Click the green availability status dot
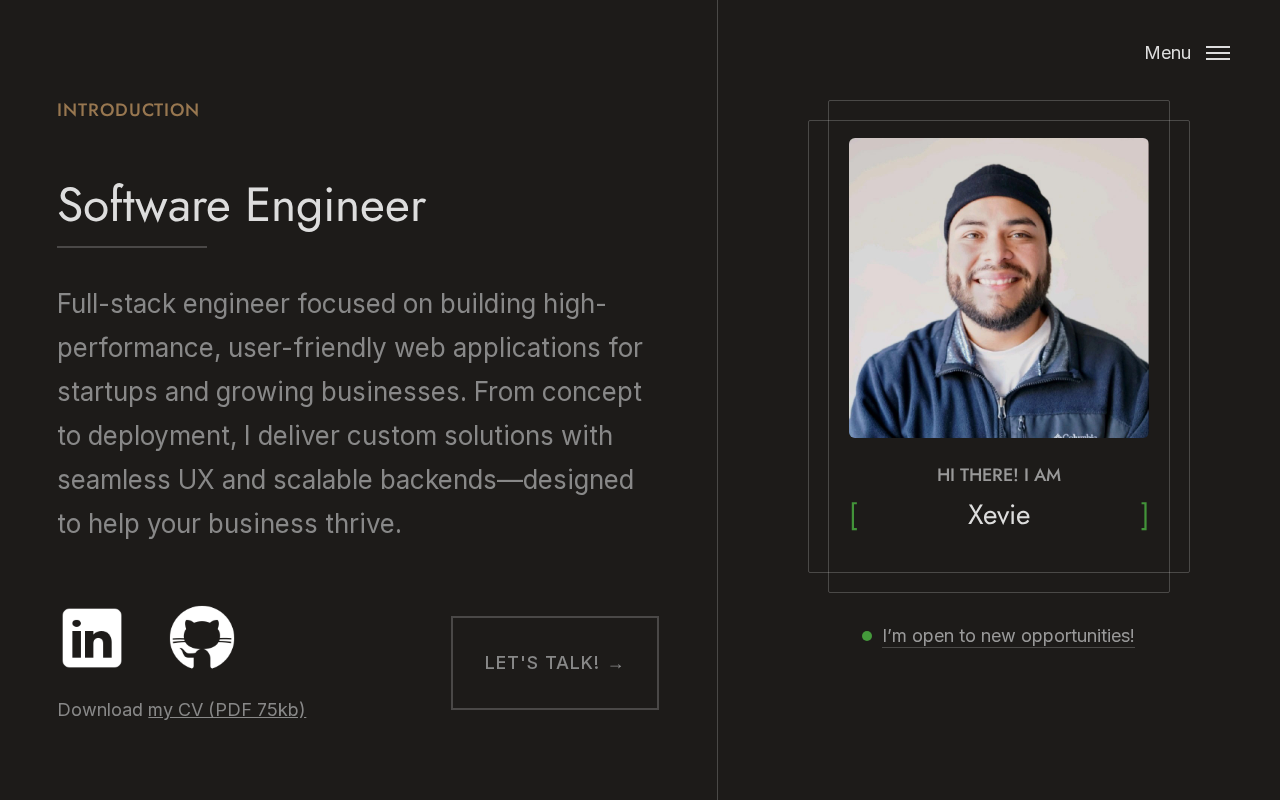Screen dimensions: 1280x800 tap(867, 636)
